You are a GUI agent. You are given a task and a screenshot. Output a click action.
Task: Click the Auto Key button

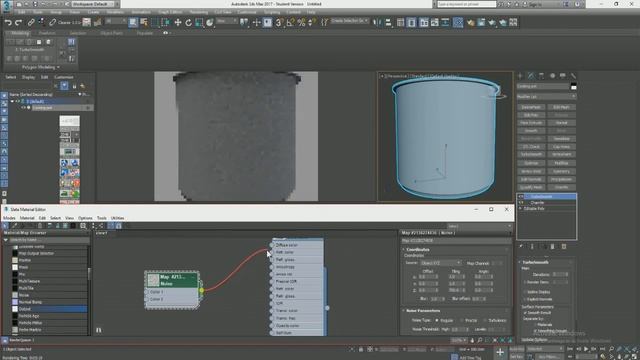516,349
